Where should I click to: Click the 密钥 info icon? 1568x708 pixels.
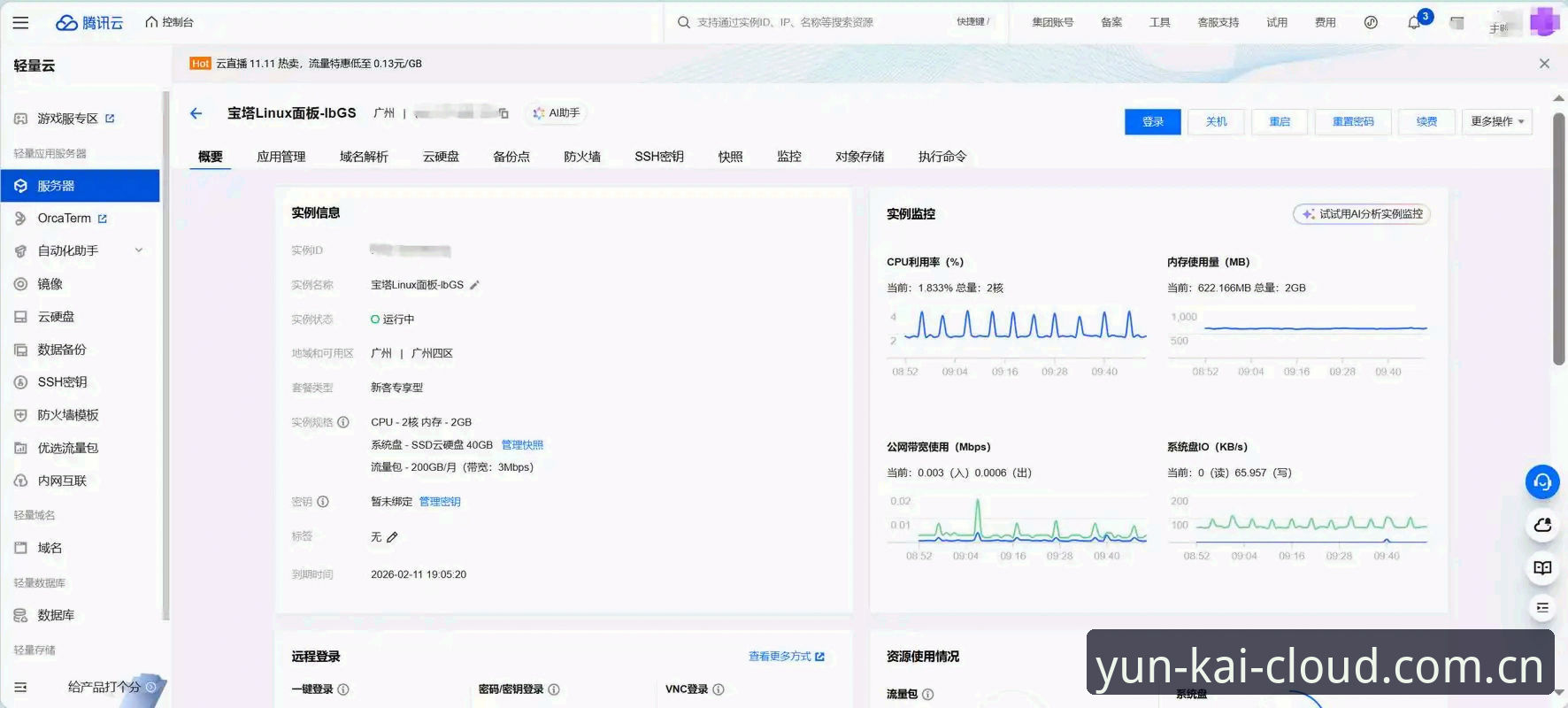point(323,502)
